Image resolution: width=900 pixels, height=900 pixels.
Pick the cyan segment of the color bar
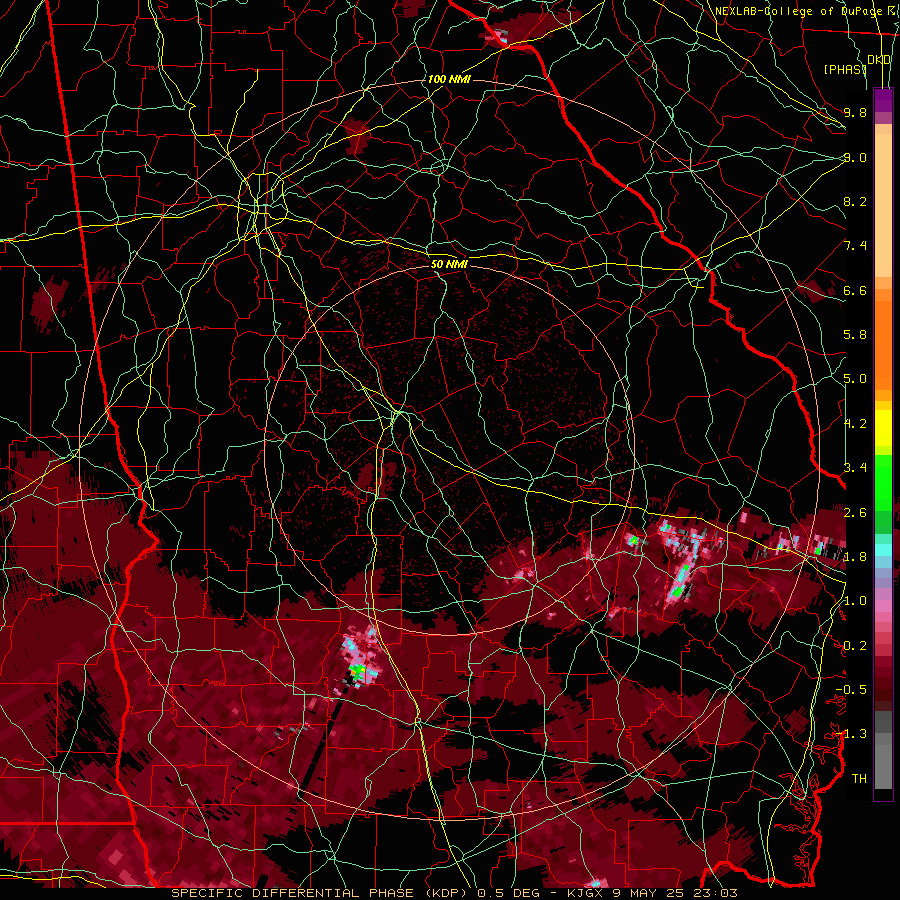click(x=883, y=549)
